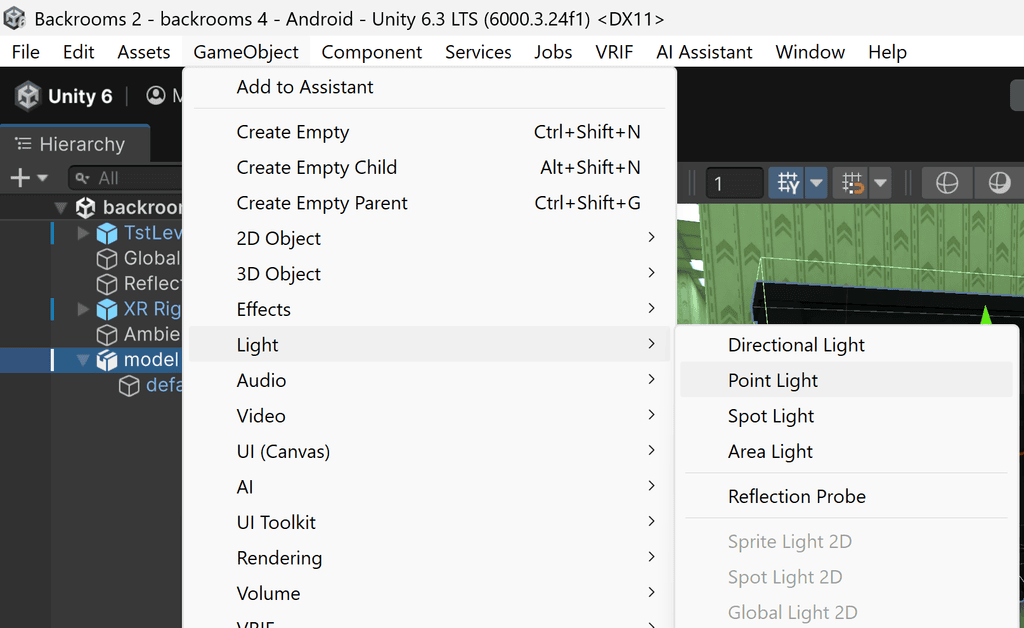The width and height of the screenshot is (1024, 628).
Task: Open the Assets menu
Action: (x=144, y=52)
